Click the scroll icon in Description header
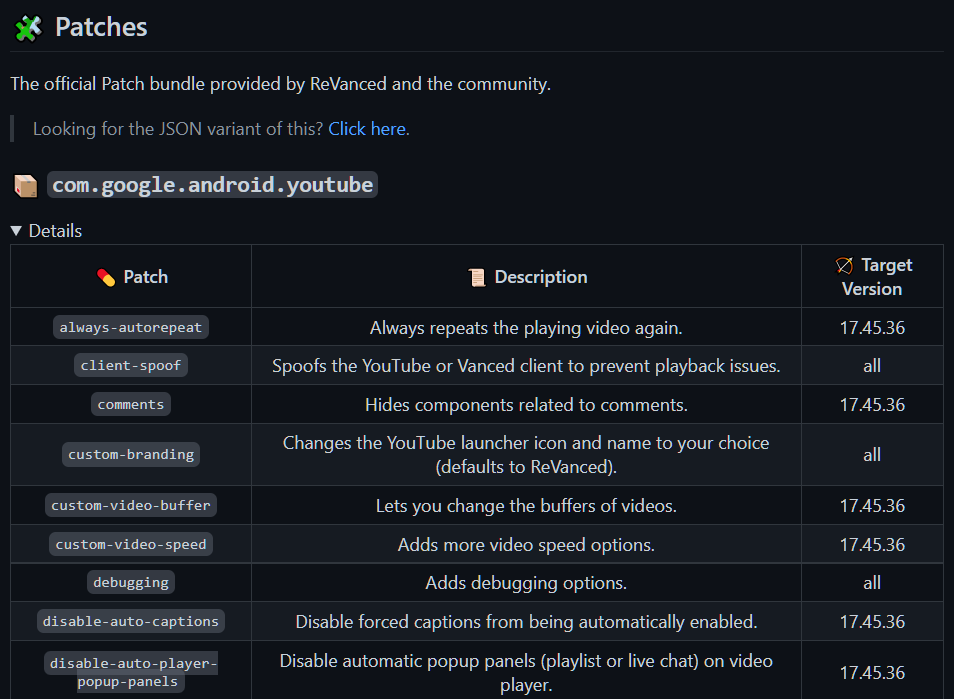Image resolution: width=954 pixels, height=699 pixels. 477,277
